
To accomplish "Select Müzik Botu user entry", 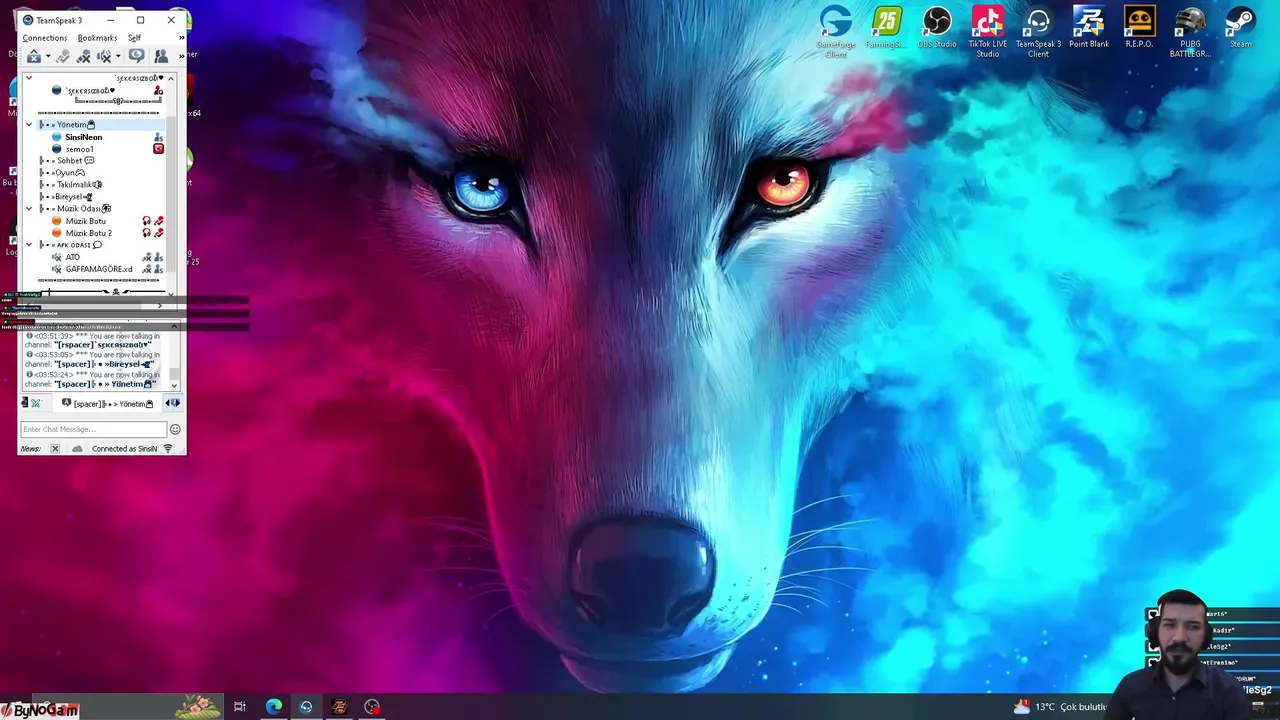I will [85, 221].
